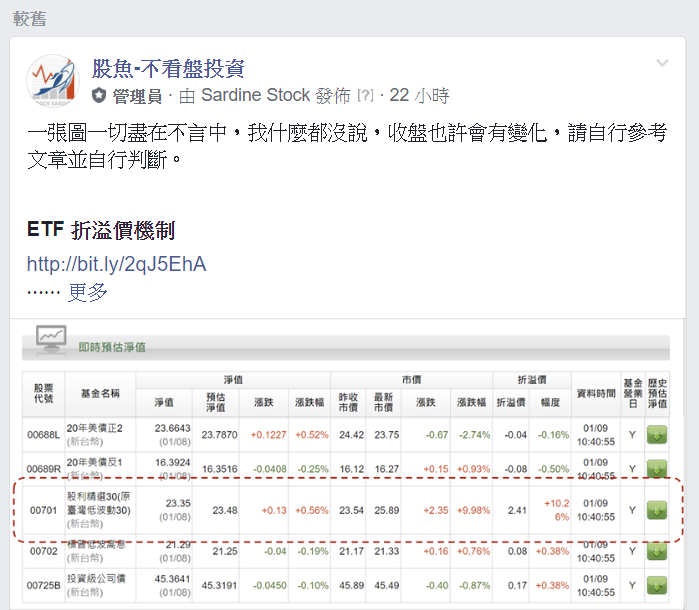
Task: Open the 股魚-不看盤投資 page name link
Action: 168,69
